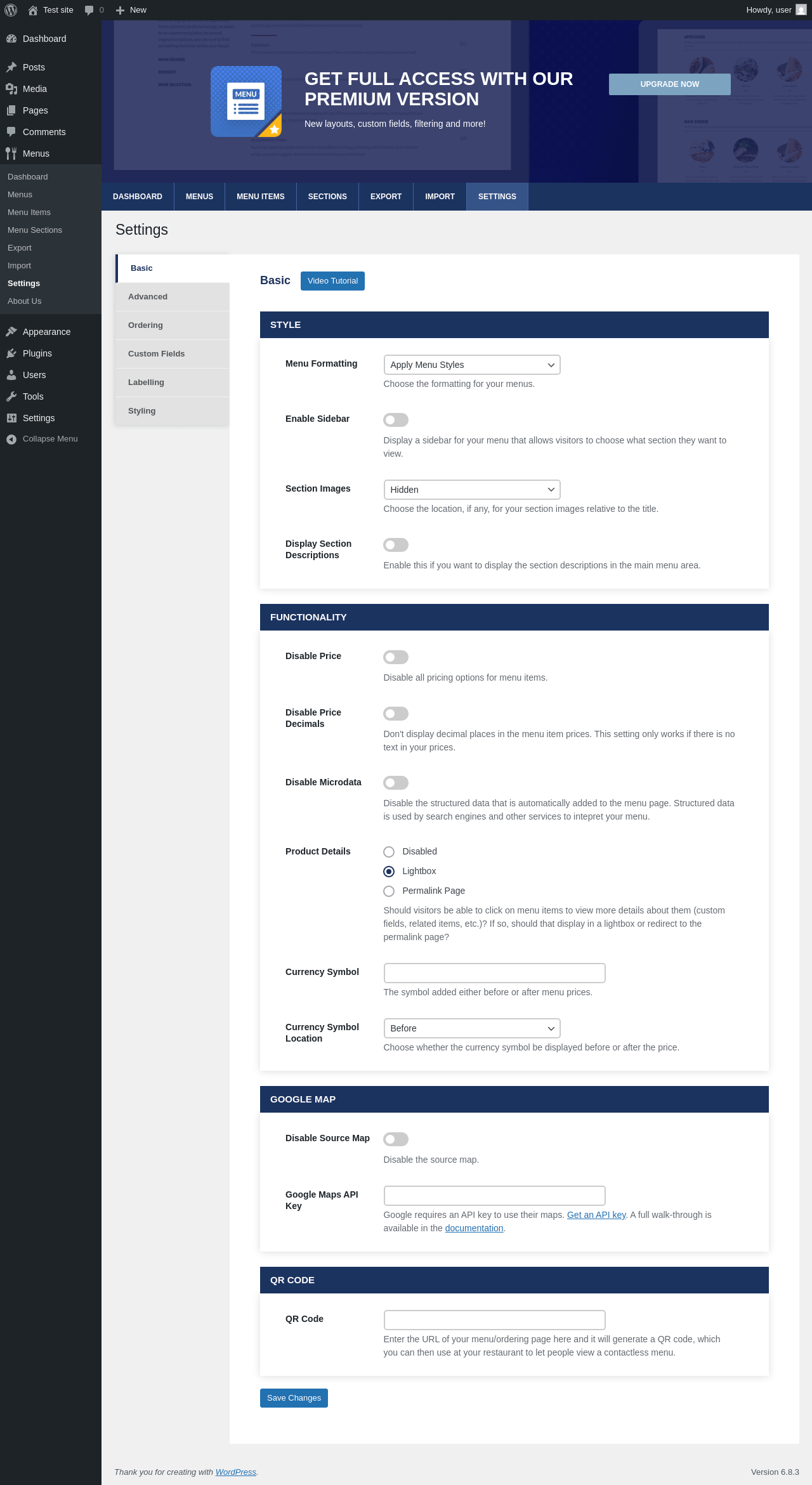The image size is (812, 1485).
Task: Click the plus New icon in admin bar
Action: 120,10
